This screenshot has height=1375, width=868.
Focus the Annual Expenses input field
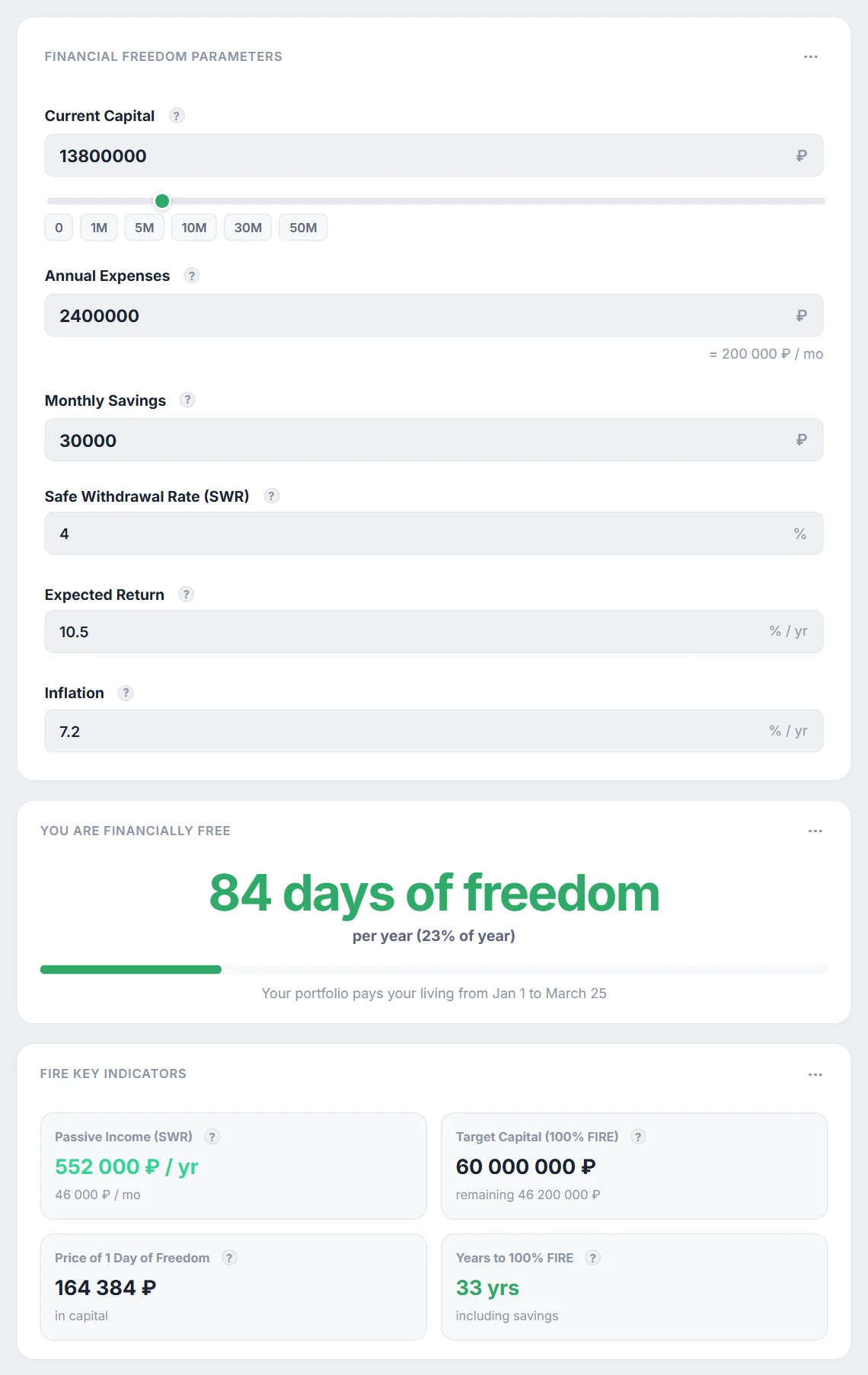[434, 315]
